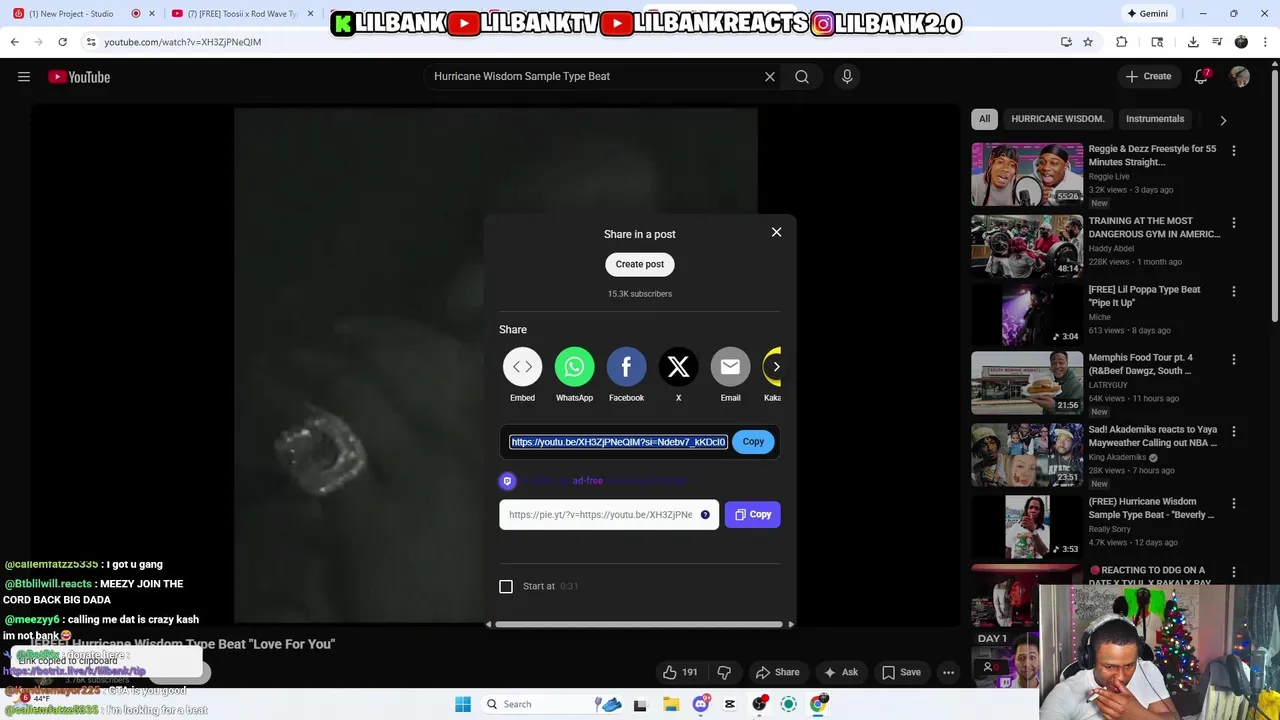Open King Akademiks reacts video thumbnail
1280x720 pixels.
pyautogui.click(x=1027, y=454)
